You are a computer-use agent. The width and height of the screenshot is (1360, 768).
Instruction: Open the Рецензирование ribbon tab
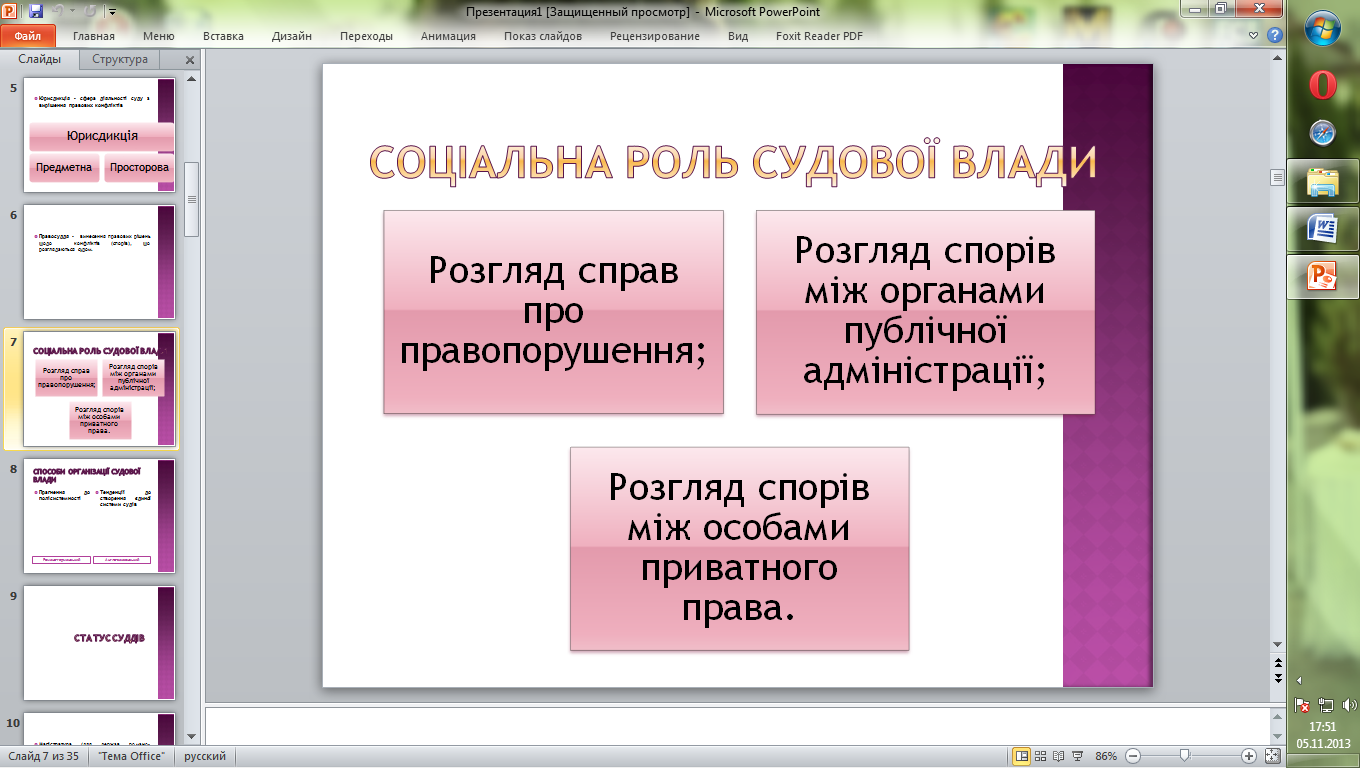tap(655, 36)
